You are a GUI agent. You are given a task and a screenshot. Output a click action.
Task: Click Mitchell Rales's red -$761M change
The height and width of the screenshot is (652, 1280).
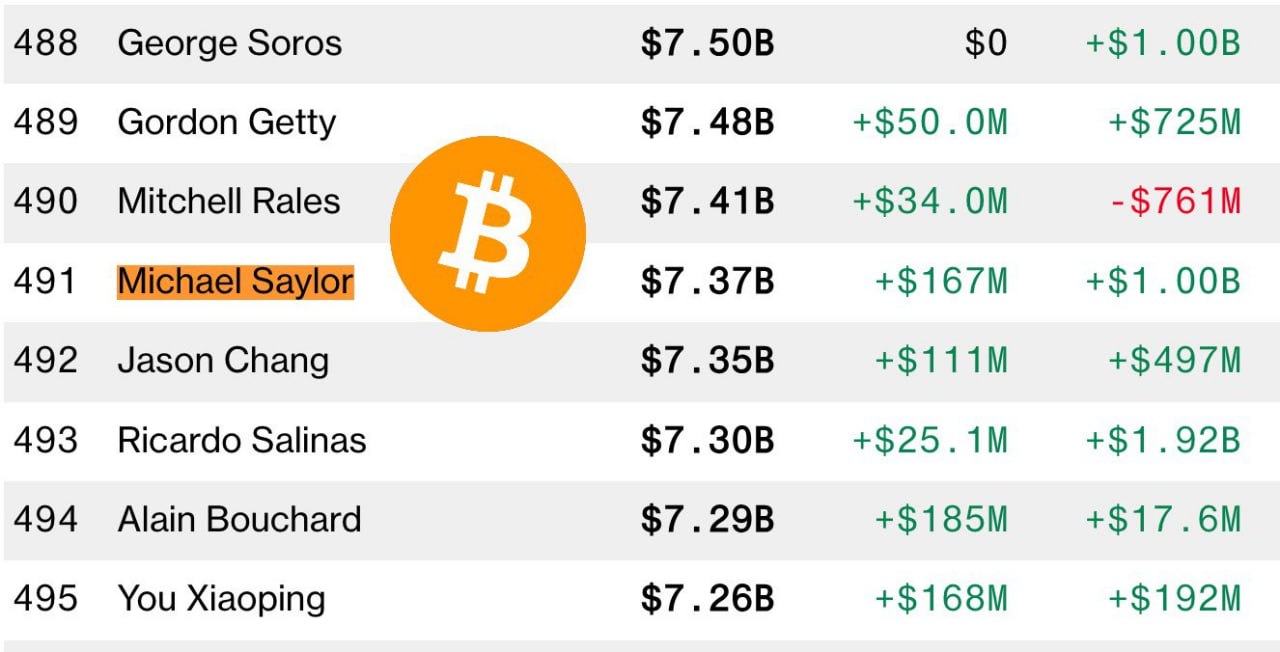[x=1175, y=202]
